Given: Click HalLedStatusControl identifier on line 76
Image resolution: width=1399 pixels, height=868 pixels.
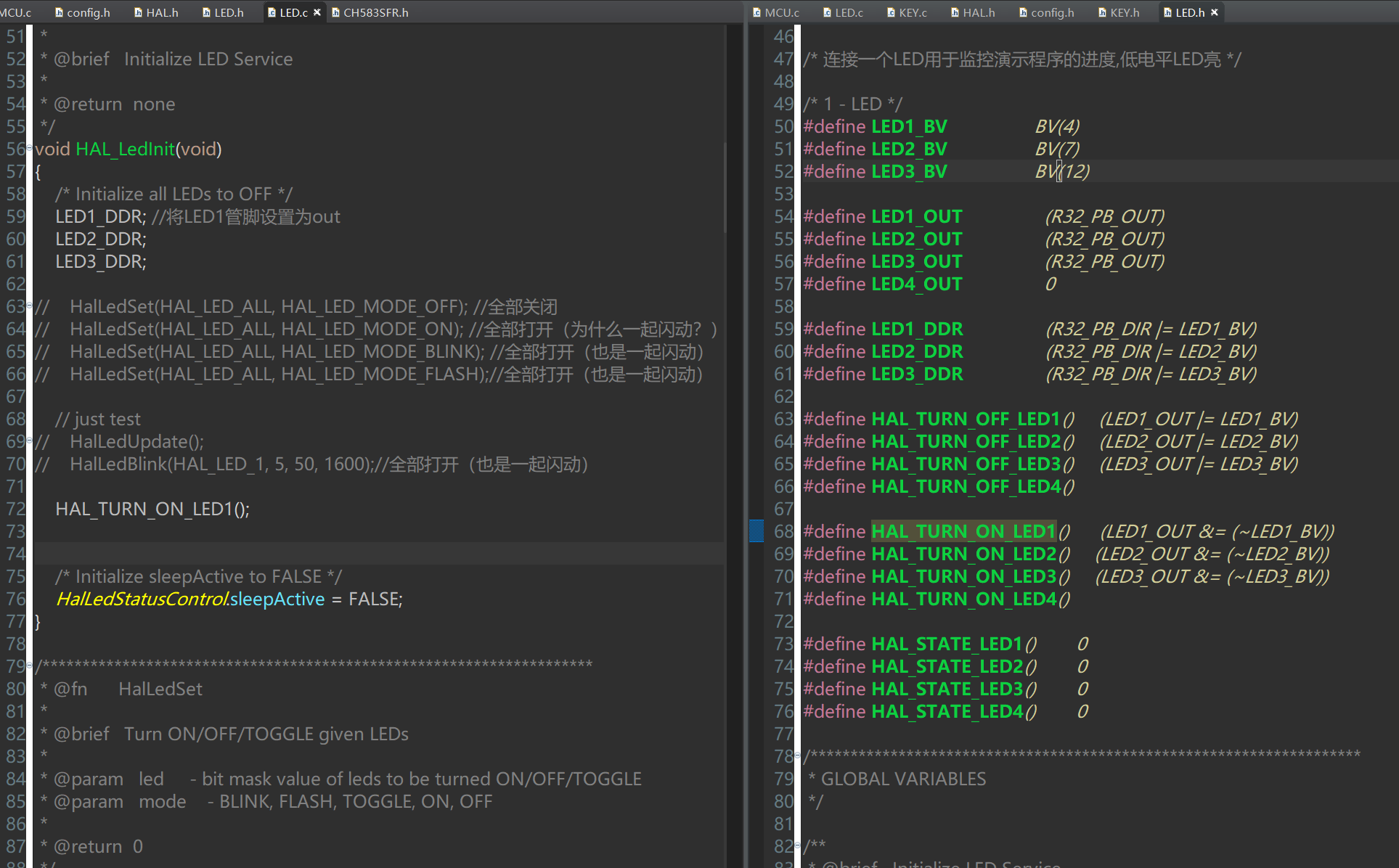Looking at the screenshot, I should click(142, 599).
